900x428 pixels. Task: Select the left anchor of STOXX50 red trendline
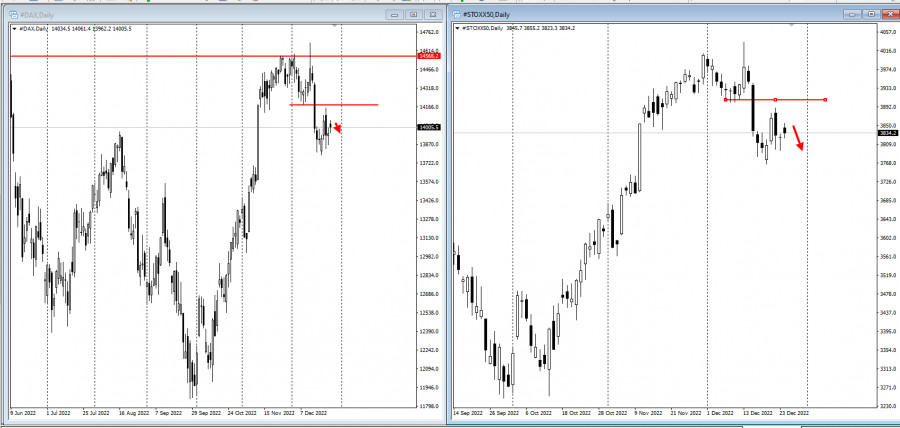[726, 100]
